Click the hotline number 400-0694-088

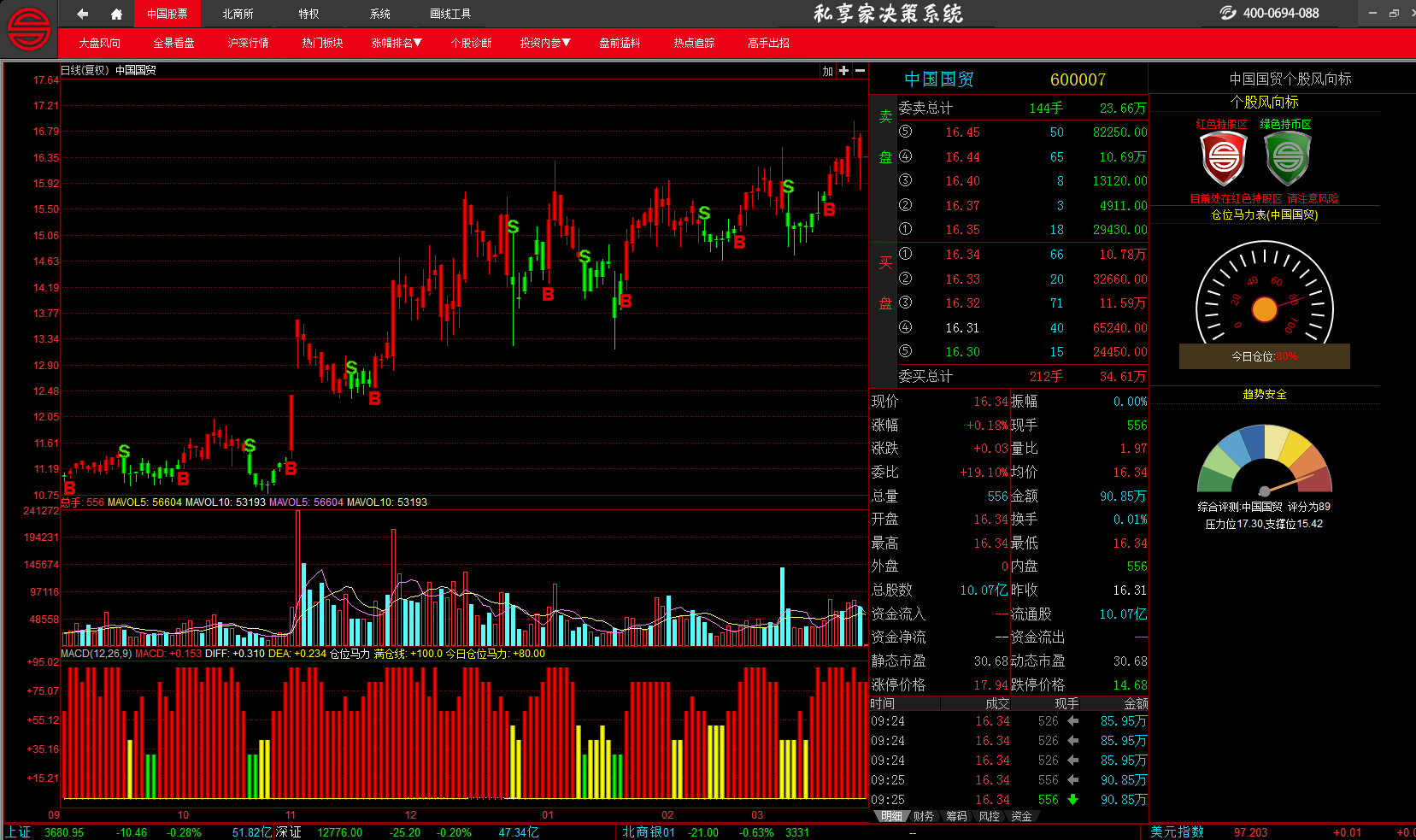pos(1281,13)
